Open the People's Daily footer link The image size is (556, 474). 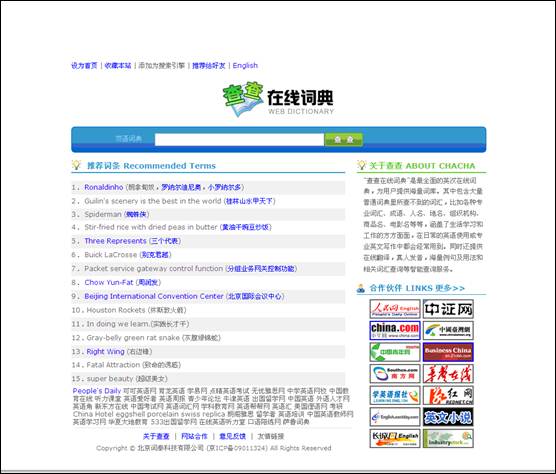pyautogui.click(x=97, y=391)
